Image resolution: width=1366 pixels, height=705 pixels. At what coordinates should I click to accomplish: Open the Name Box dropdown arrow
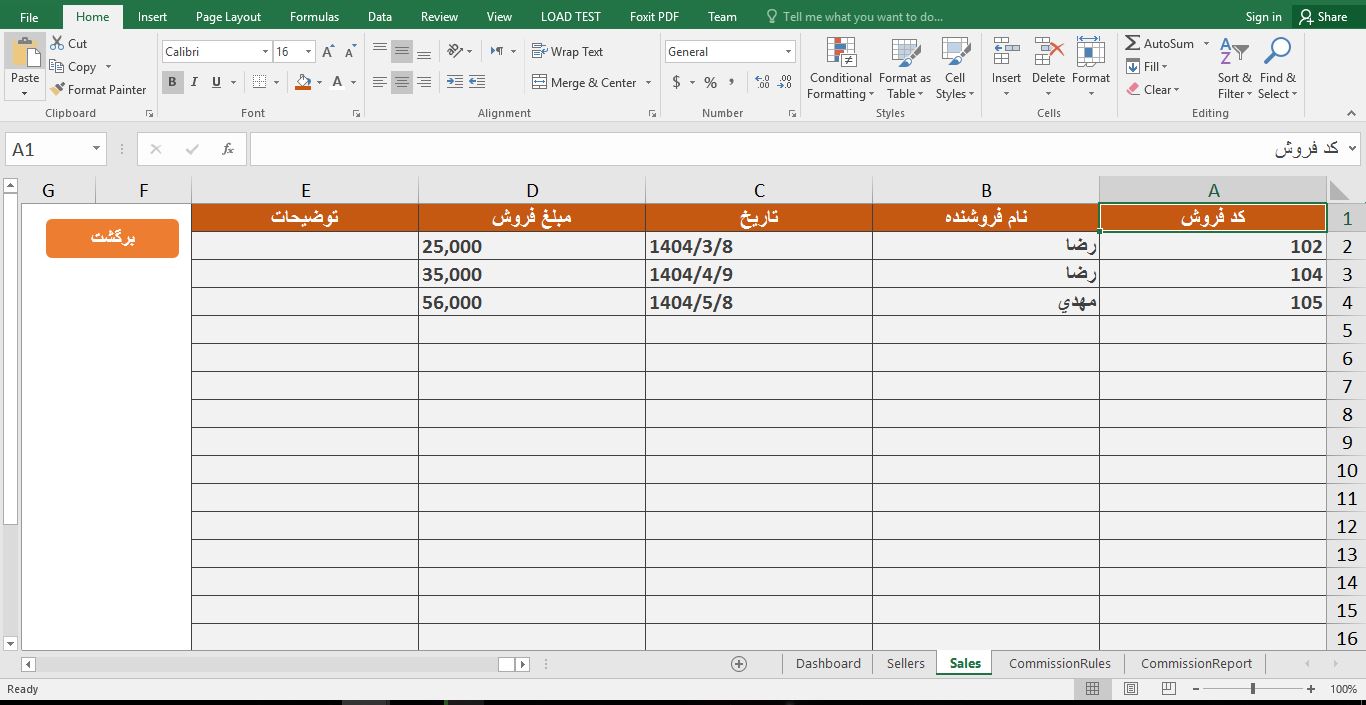tap(96, 149)
